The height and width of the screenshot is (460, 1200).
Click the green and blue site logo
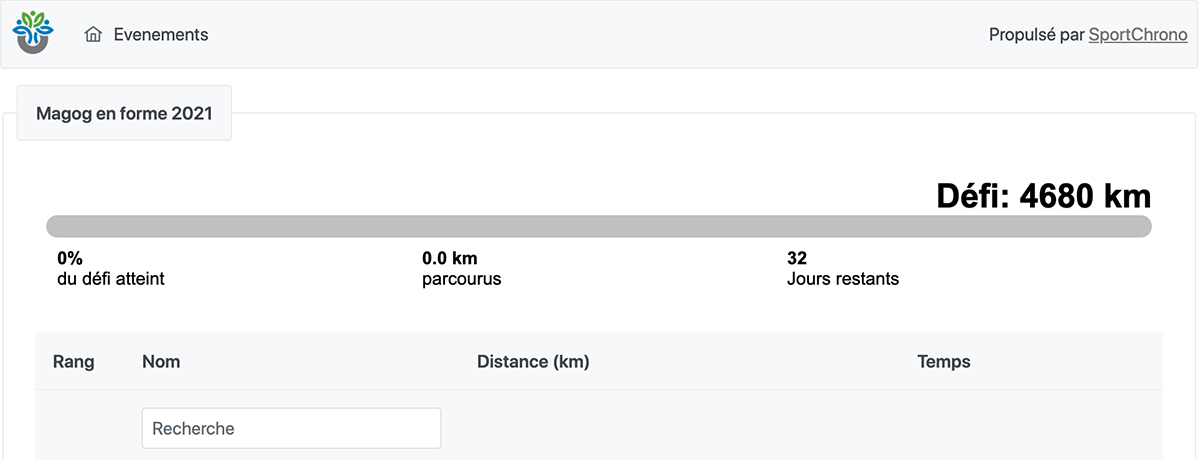(x=33, y=33)
